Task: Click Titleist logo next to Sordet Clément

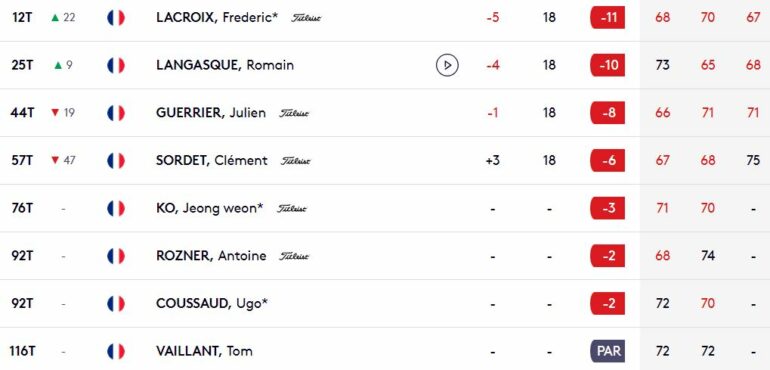Action: tap(296, 161)
